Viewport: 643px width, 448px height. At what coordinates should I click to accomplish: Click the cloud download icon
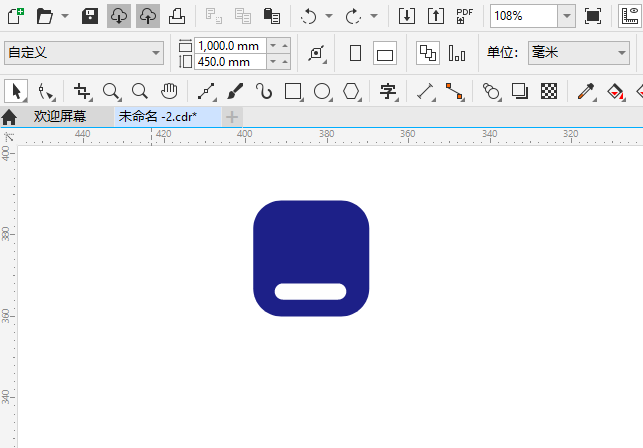119,16
